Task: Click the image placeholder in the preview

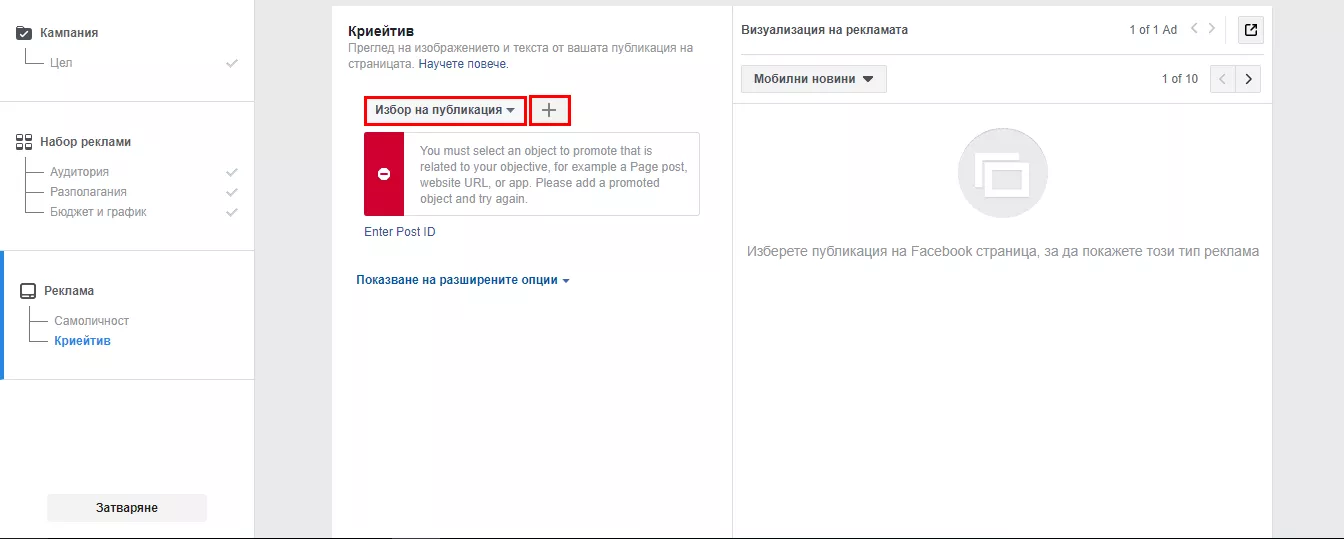Action: (1003, 173)
